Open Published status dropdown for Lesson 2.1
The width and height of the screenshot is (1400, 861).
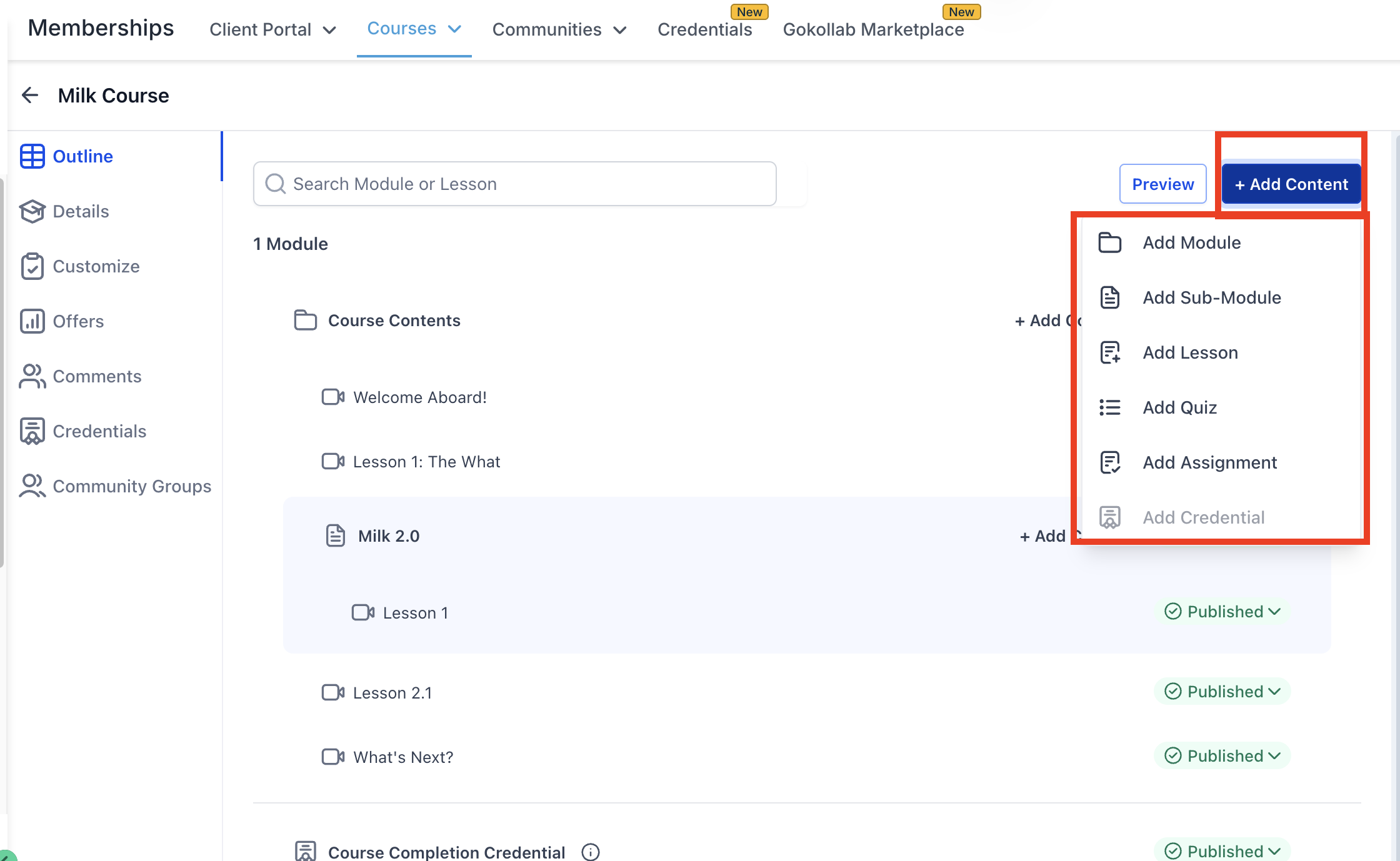click(x=1222, y=692)
